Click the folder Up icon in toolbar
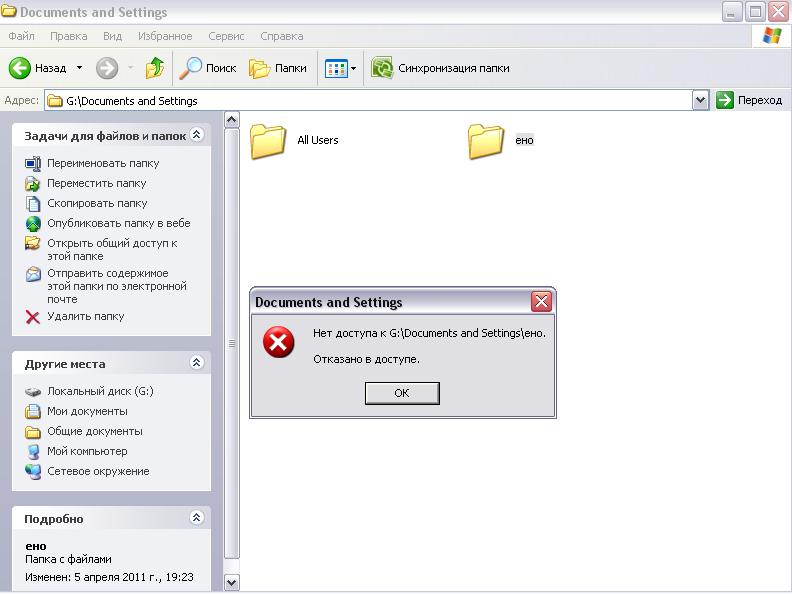 point(154,68)
